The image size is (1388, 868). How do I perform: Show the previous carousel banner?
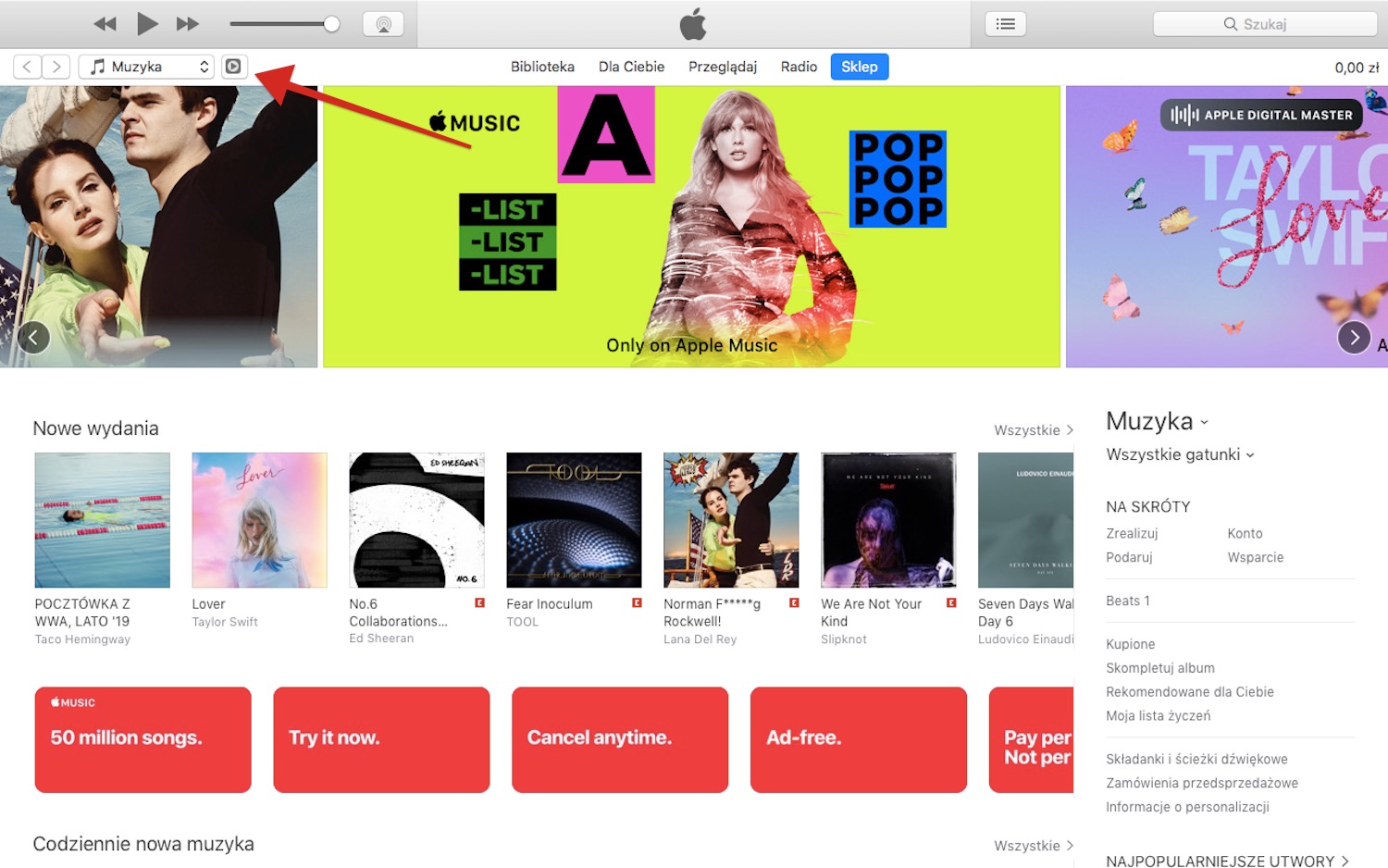(33, 338)
